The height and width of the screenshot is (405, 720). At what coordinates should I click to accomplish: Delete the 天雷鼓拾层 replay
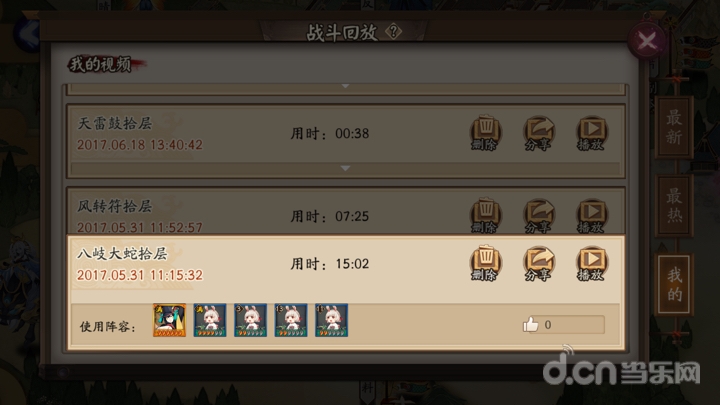tap(486, 133)
